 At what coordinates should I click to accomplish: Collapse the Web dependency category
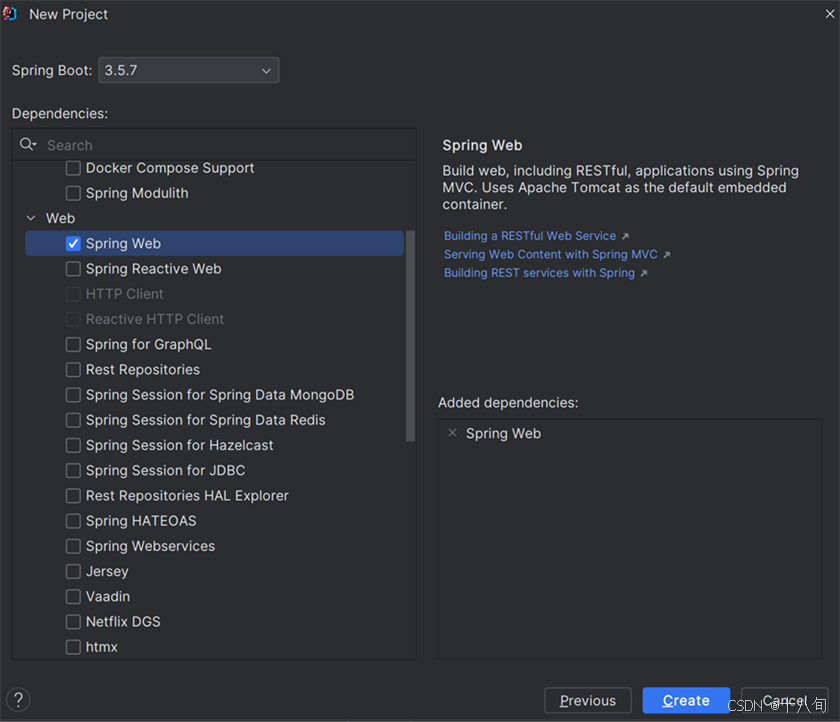tap(31, 218)
